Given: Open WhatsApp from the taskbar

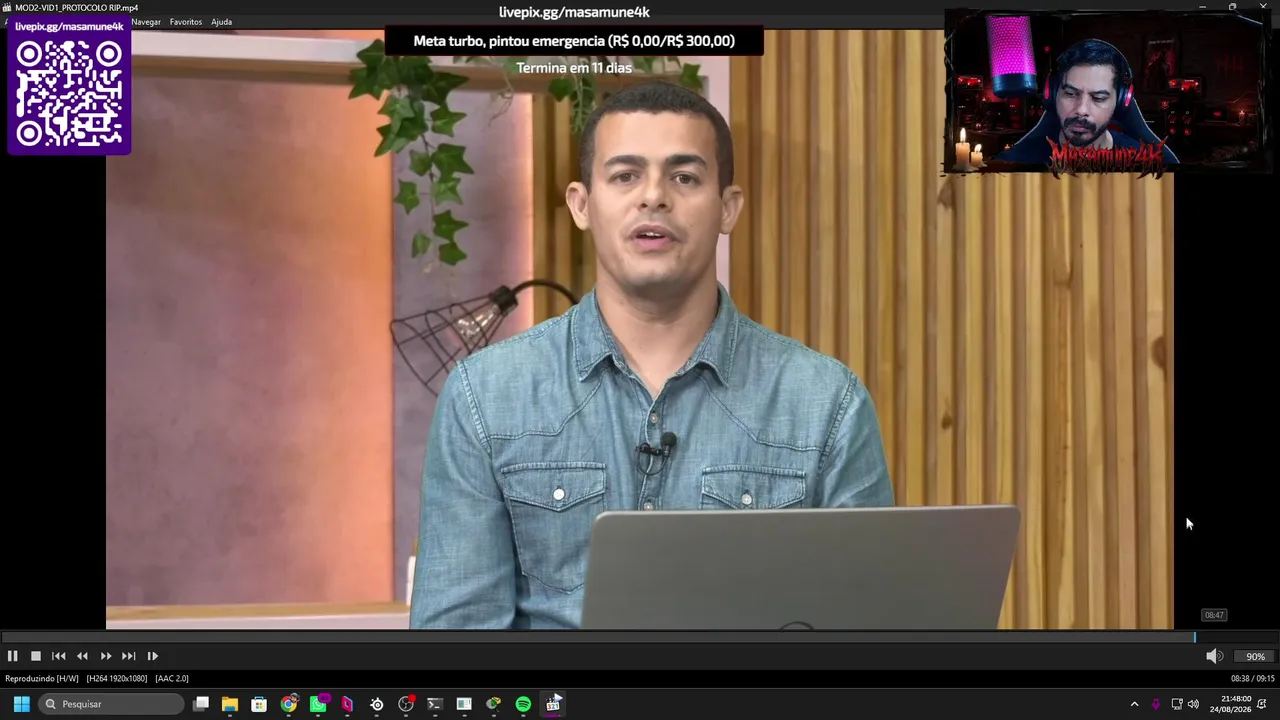Looking at the screenshot, I should point(318,704).
